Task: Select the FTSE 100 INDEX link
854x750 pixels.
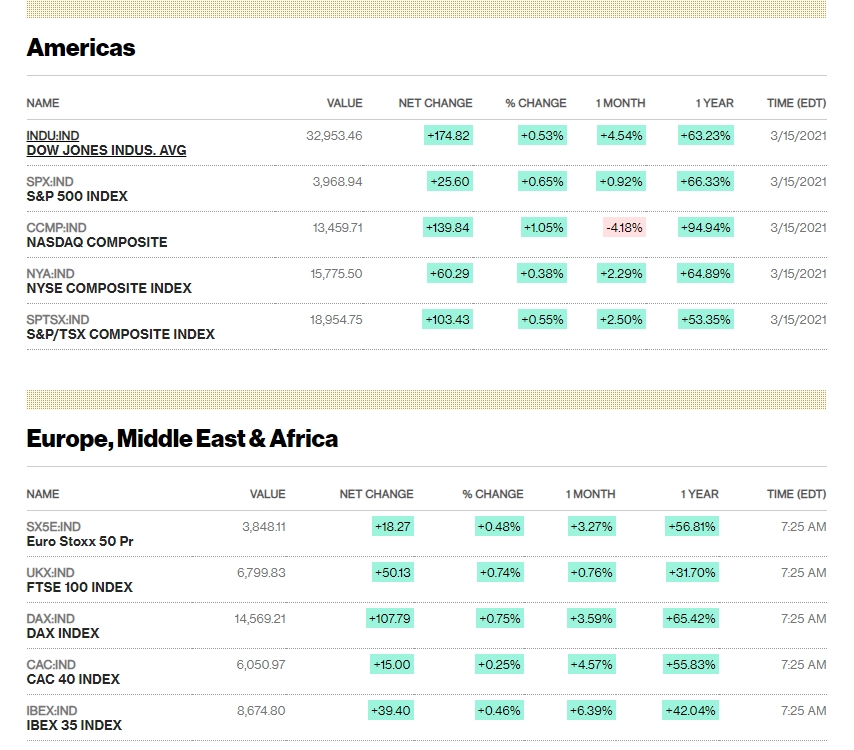Action: (x=79, y=587)
